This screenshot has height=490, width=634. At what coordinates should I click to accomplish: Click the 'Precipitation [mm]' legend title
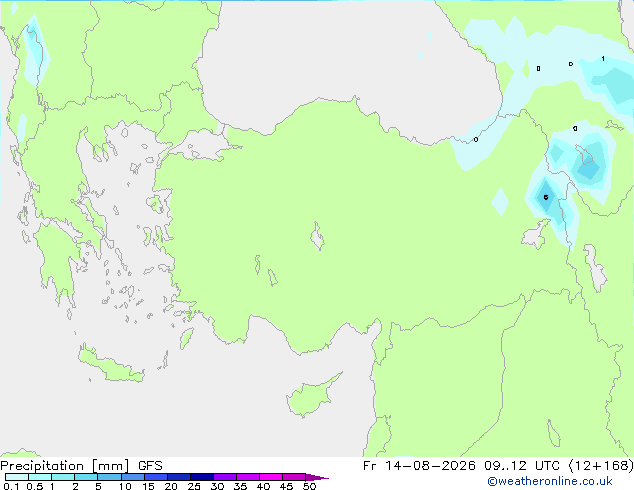(65, 466)
